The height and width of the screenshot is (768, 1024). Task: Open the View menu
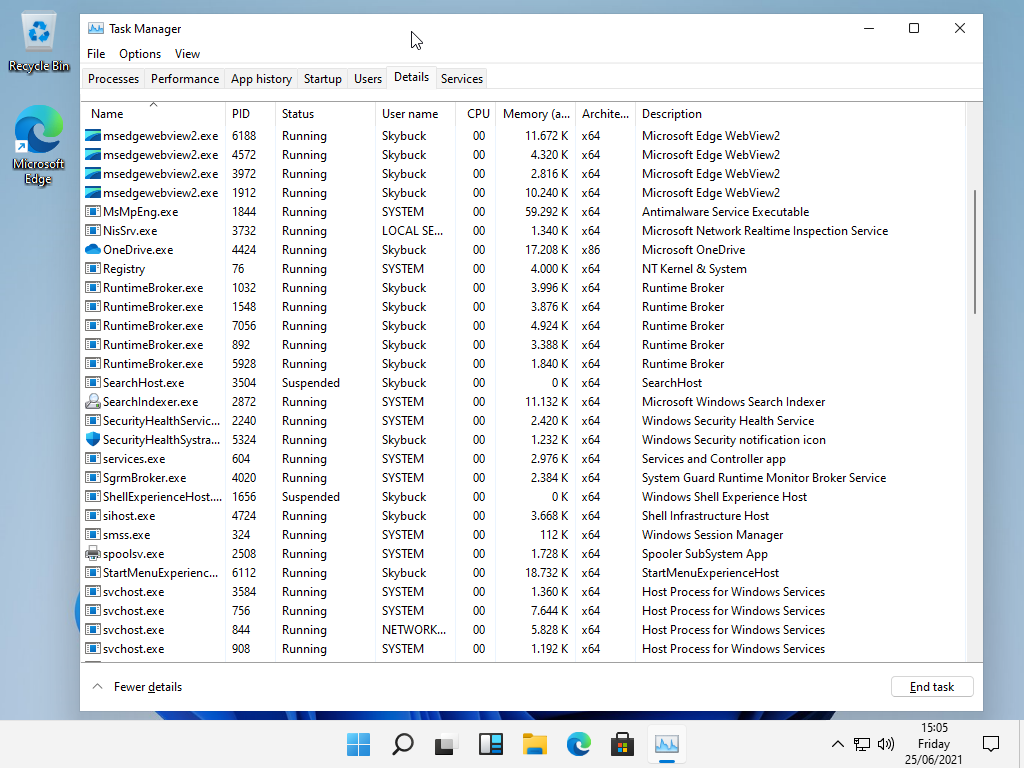pyautogui.click(x=187, y=54)
